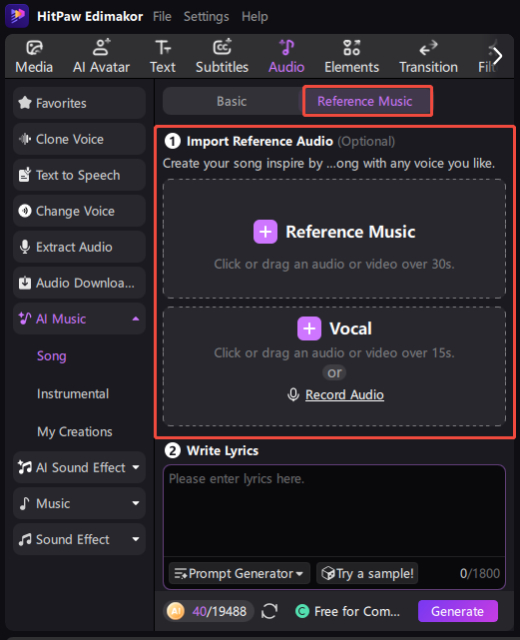This screenshot has height=640, width=520.
Task: Click the Vocal audio drop zone
Action: coord(334,366)
